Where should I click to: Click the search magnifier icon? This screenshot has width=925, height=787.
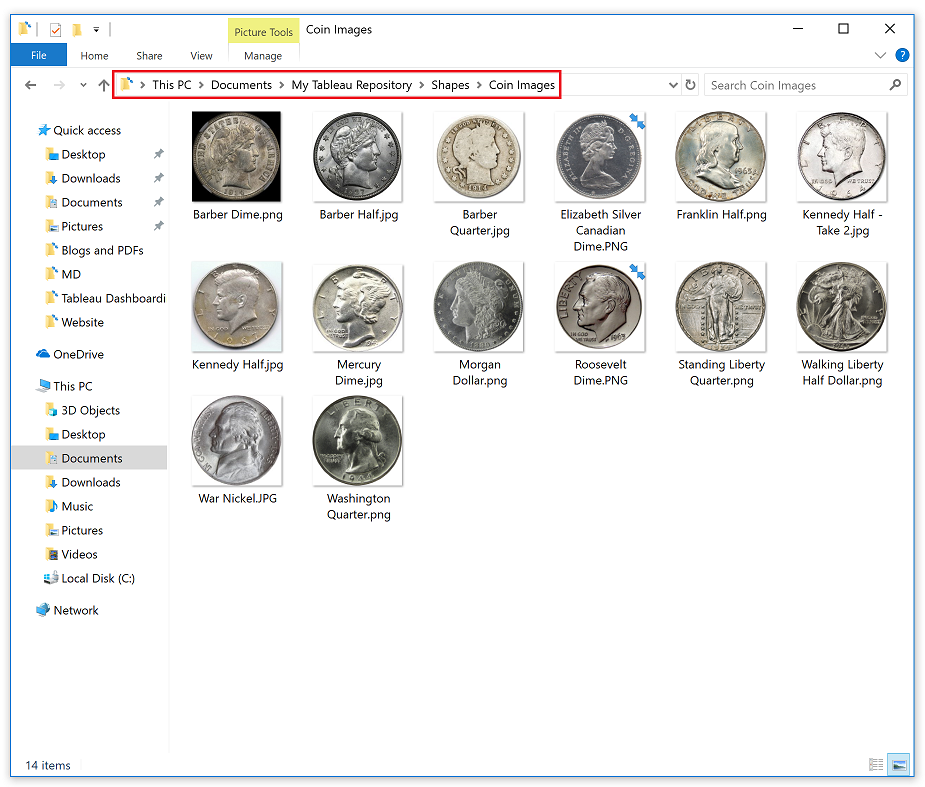[896, 85]
